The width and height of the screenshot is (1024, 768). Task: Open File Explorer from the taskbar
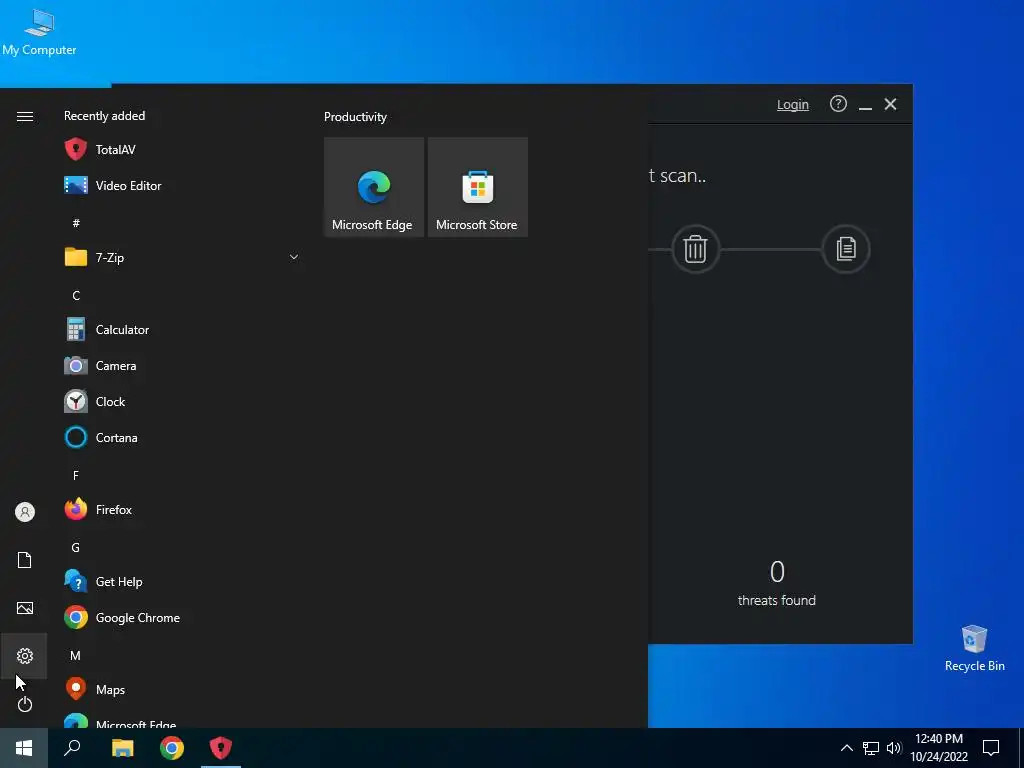pyautogui.click(x=122, y=748)
